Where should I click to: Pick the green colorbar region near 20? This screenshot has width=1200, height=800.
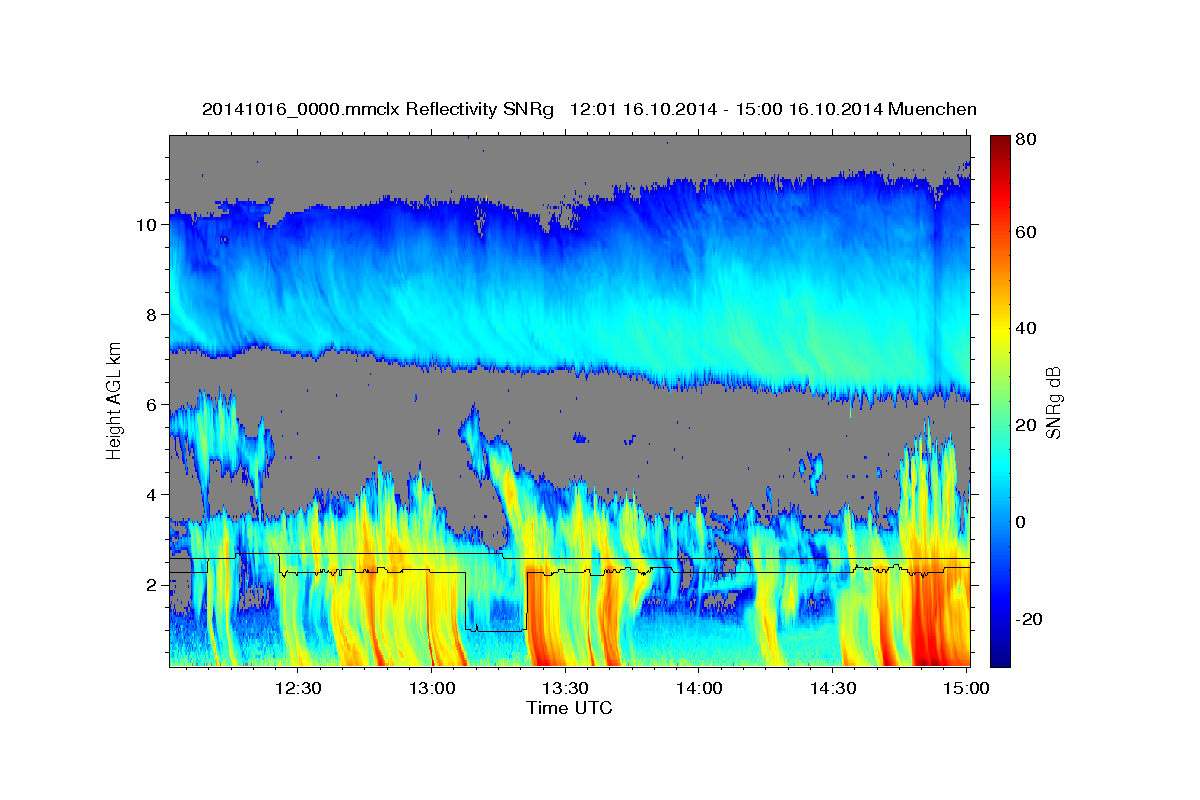tap(1000, 425)
